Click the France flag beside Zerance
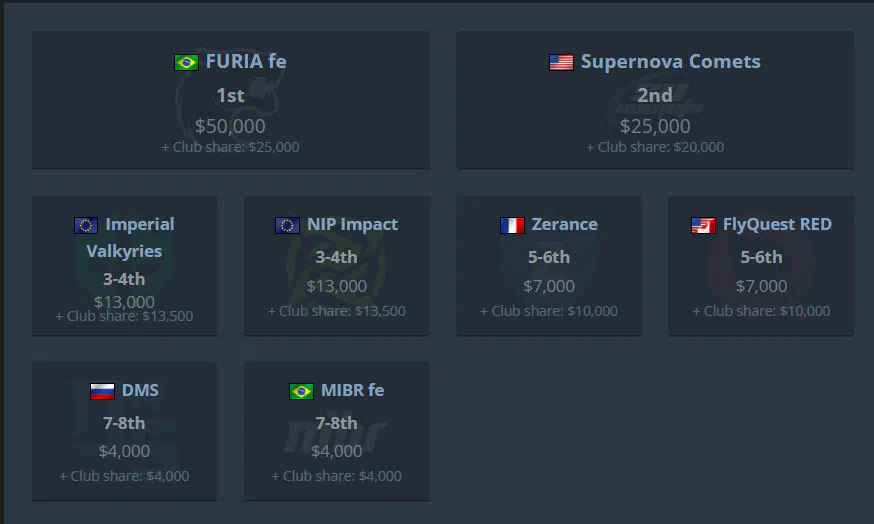The width and height of the screenshot is (874, 524). [x=512, y=225]
